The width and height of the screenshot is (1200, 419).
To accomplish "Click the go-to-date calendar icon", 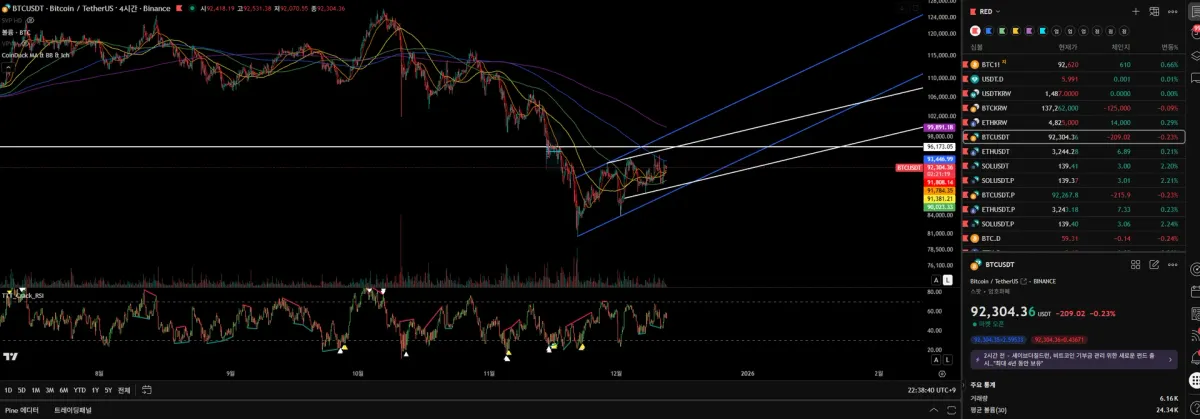I will (x=146, y=390).
